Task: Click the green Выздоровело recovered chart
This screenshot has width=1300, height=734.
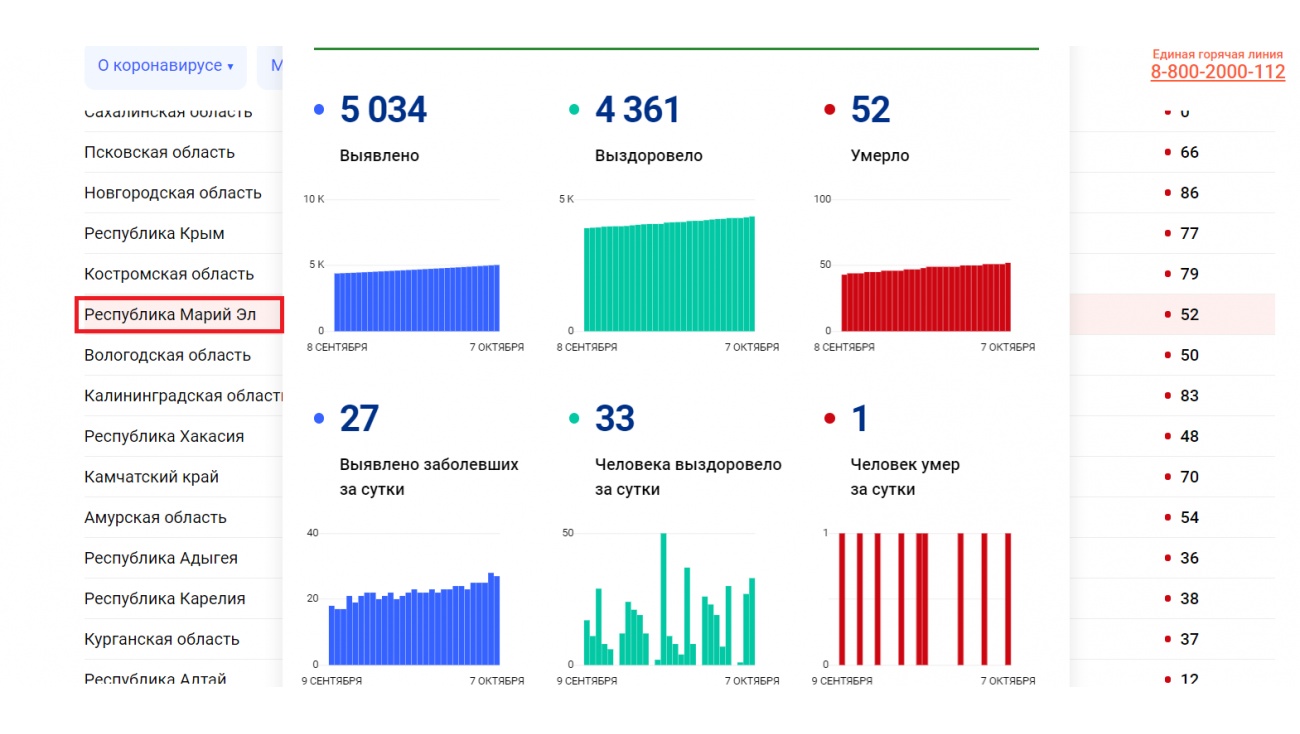Action: coord(668,275)
